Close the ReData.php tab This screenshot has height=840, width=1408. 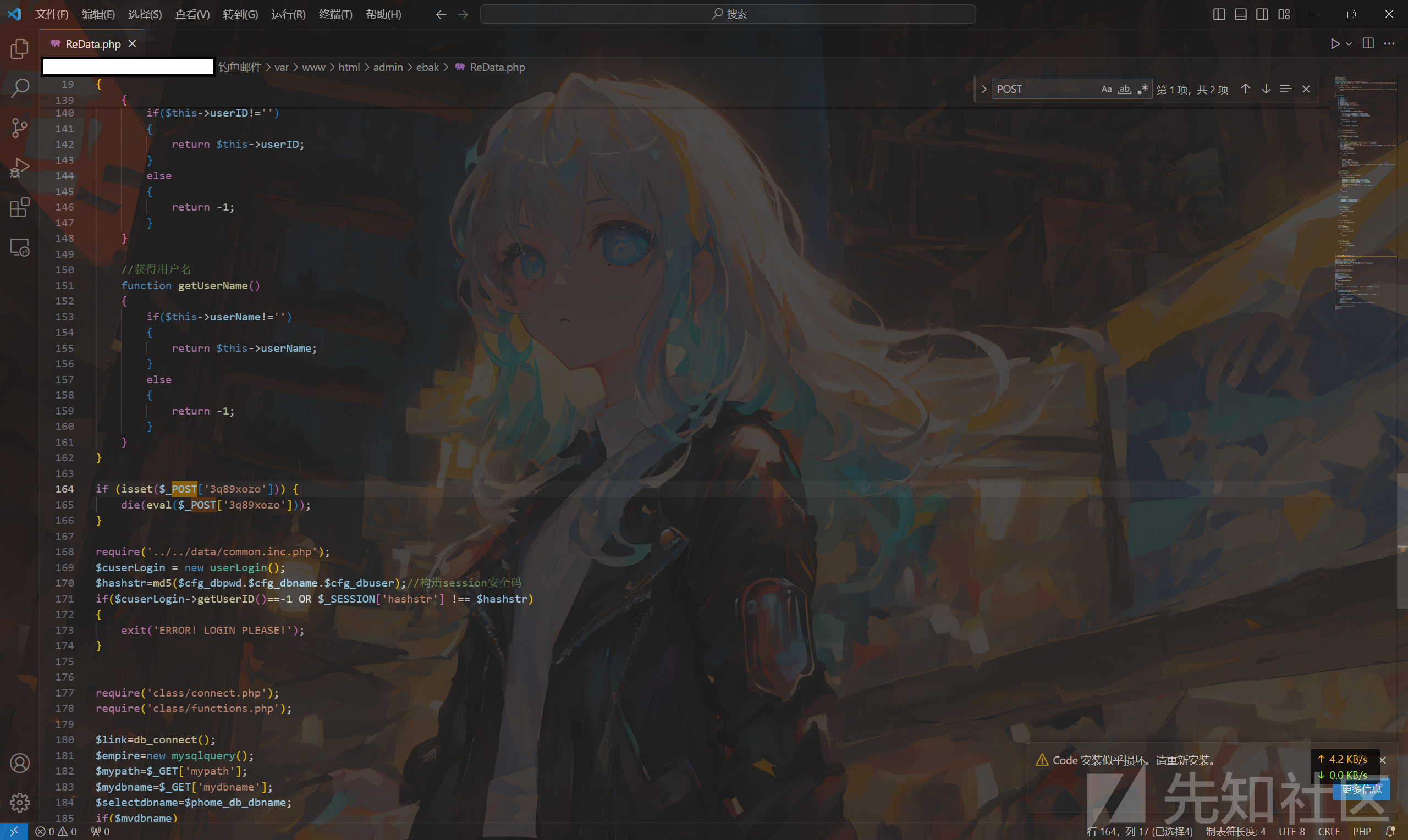pos(133,43)
